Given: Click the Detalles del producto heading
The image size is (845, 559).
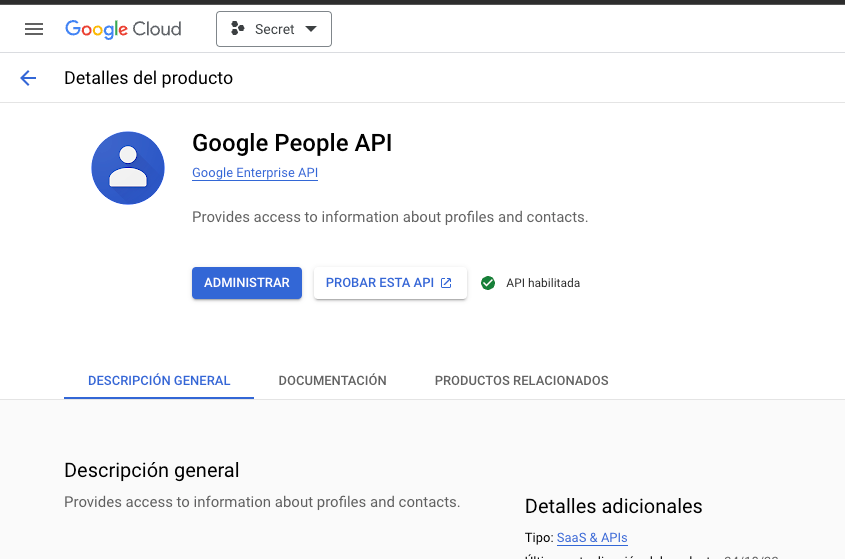Looking at the screenshot, I should [149, 78].
